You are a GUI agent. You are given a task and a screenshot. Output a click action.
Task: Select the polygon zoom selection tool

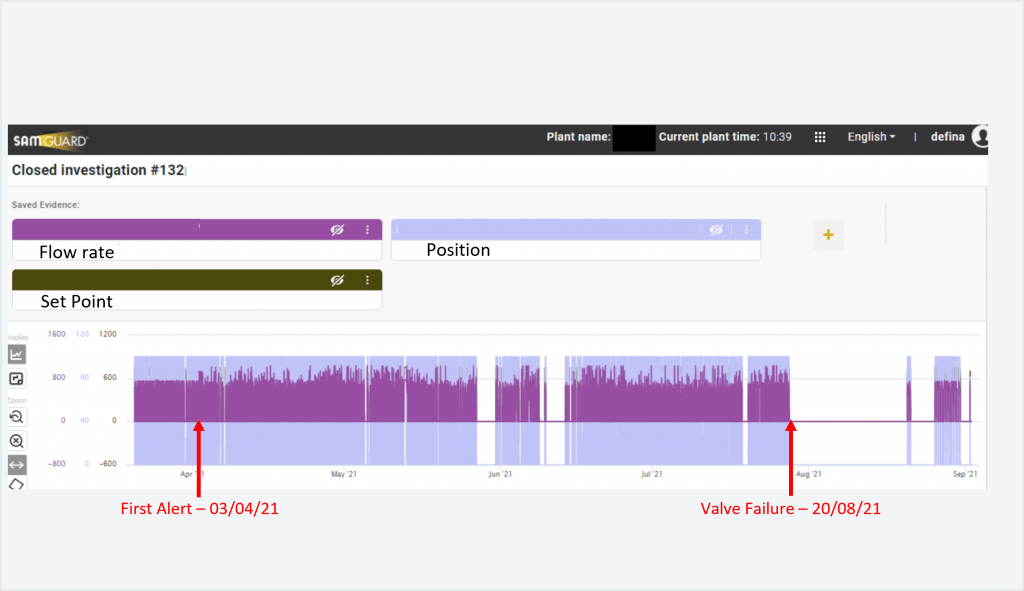pos(16,484)
